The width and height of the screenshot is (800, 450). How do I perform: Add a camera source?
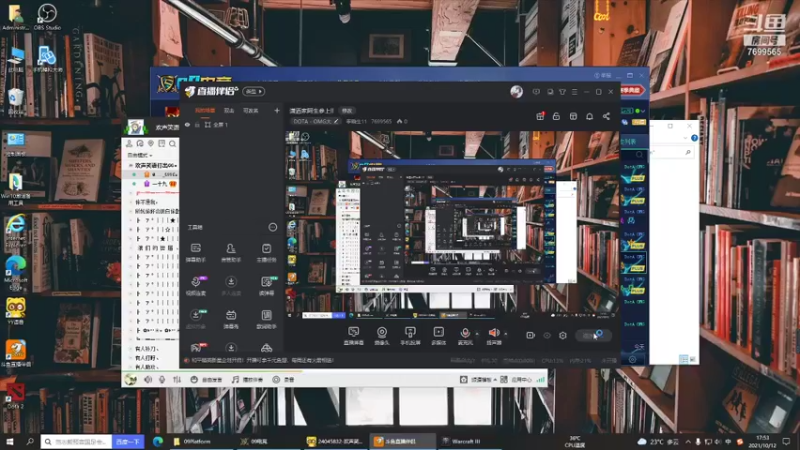(382, 336)
